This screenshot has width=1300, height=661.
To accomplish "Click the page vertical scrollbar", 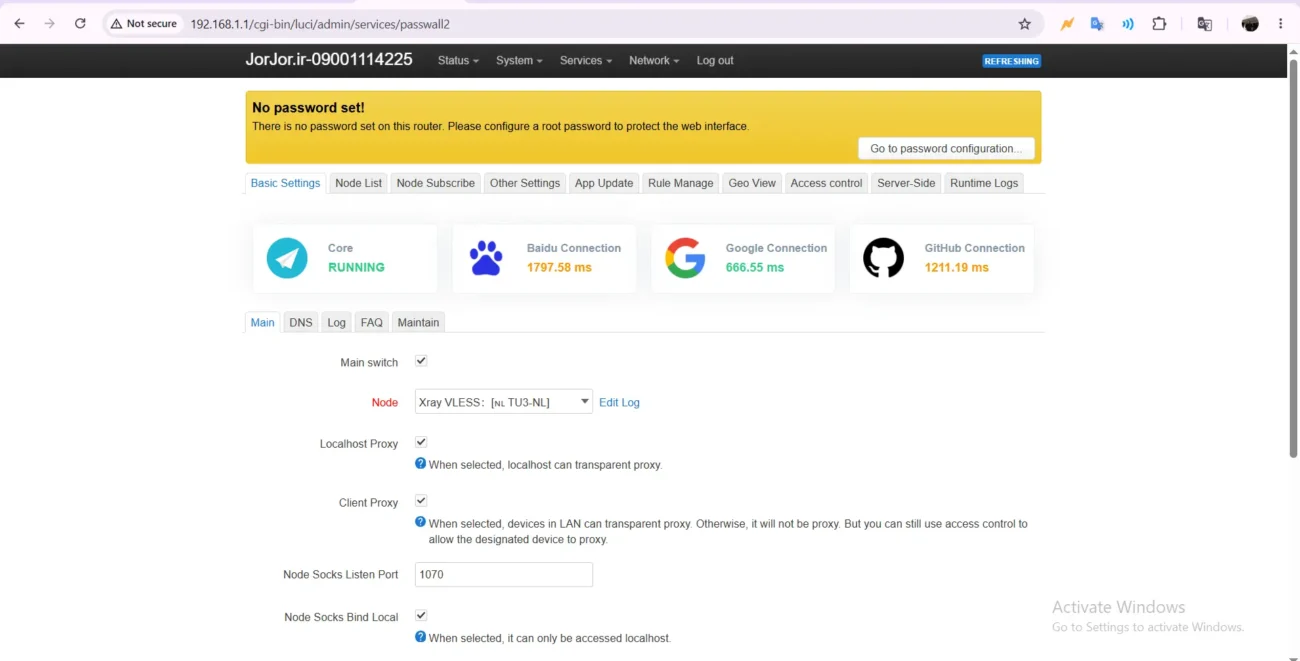I will 1292,256.
